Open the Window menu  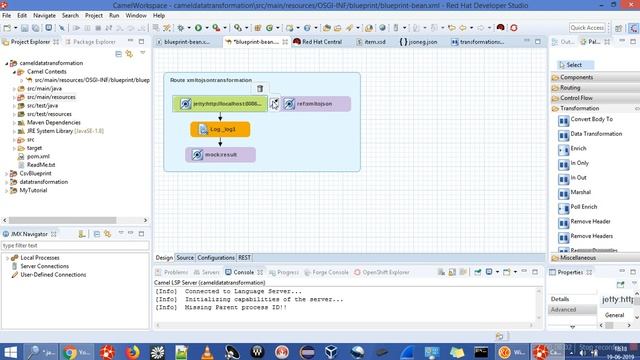[x=136, y=16]
